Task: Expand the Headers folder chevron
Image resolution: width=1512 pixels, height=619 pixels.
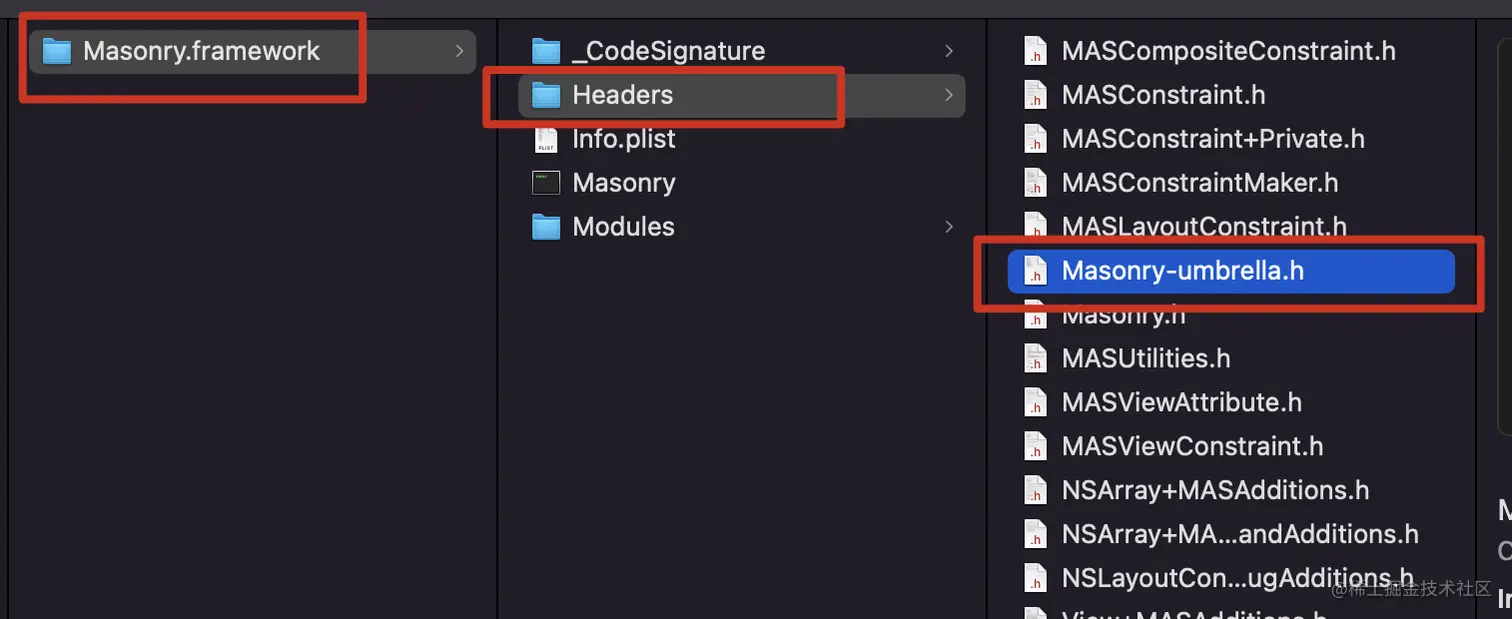Action: click(948, 95)
